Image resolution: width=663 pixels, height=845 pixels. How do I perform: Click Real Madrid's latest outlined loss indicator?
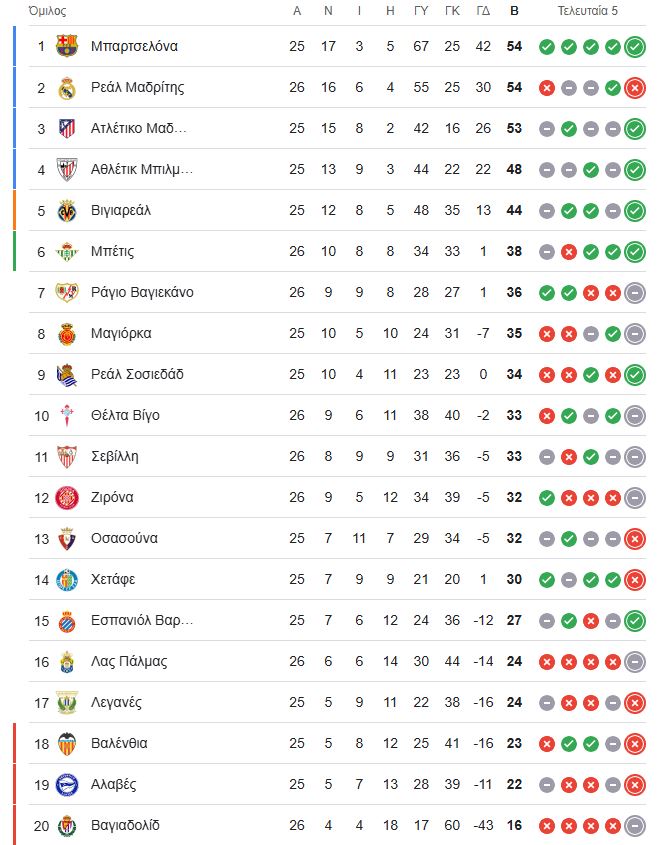(635, 88)
